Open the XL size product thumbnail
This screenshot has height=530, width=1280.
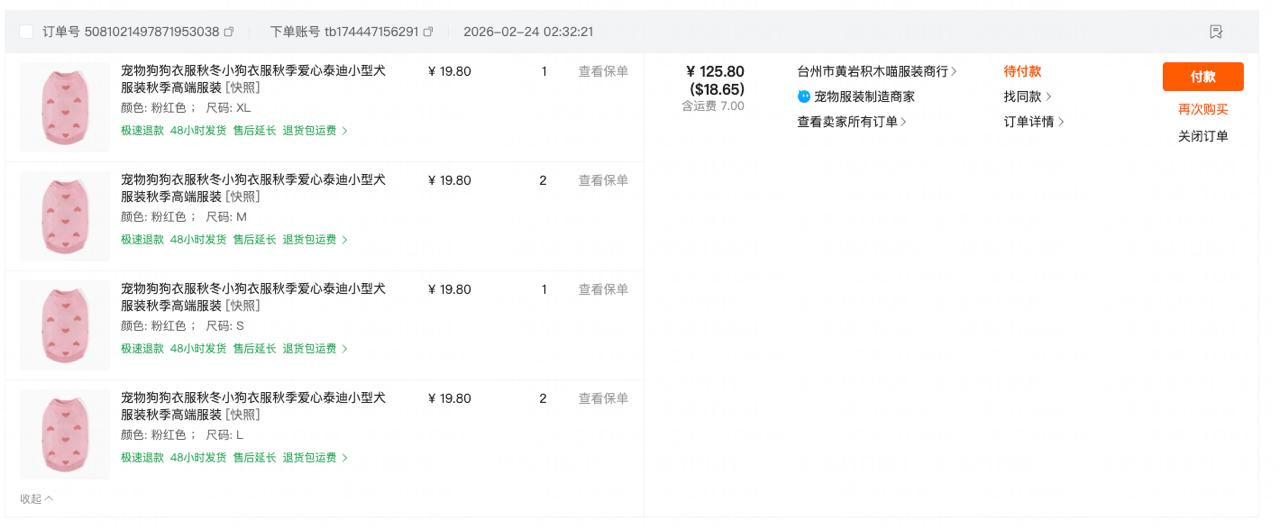click(x=65, y=107)
